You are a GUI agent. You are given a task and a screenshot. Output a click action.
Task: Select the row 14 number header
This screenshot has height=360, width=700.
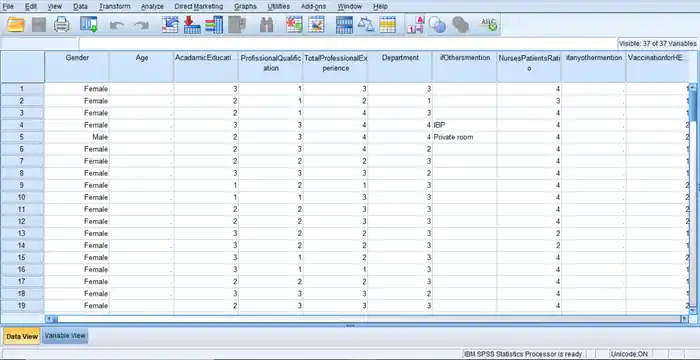22,246
